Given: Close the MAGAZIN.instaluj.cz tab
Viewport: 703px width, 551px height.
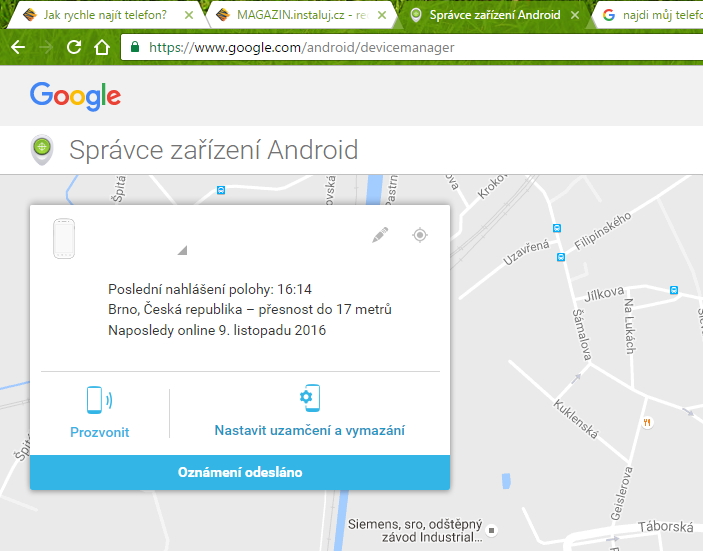Looking at the screenshot, I should click(382, 15).
